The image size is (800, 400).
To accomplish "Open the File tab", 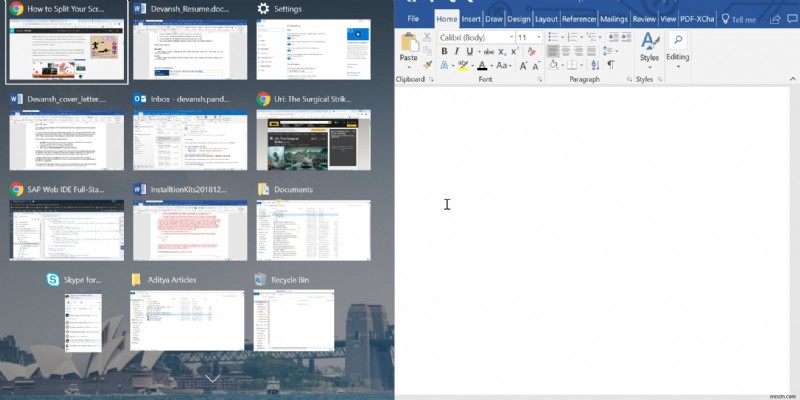I will tap(413, 19).
